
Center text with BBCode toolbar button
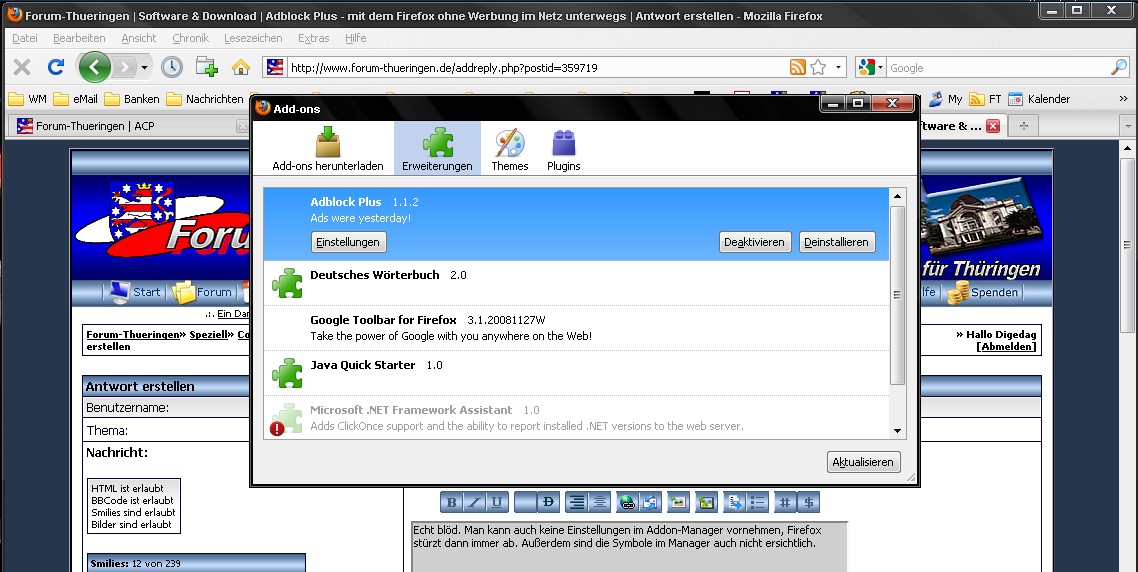pyautogui.click(x=599, y=502)
